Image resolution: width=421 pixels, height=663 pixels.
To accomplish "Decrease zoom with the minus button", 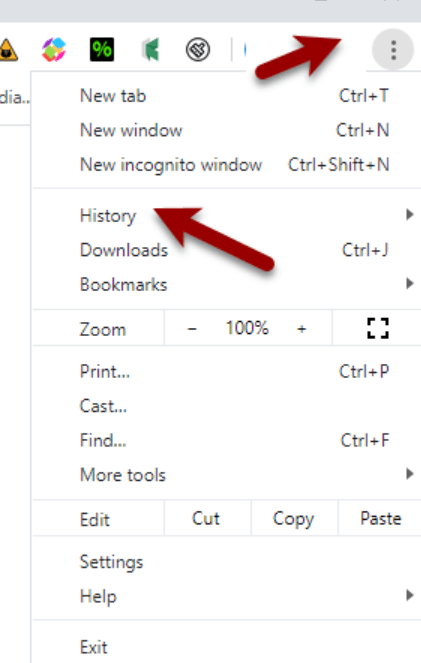I will coord(192,328).
